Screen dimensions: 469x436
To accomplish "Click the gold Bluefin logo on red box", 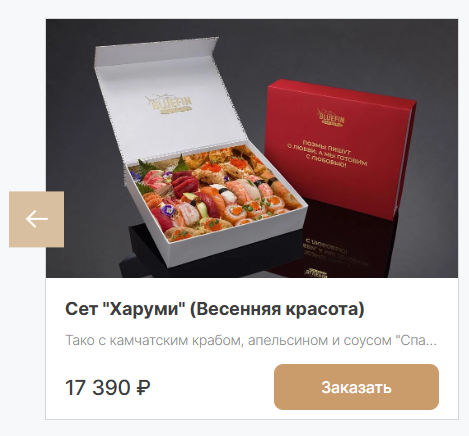I will tap(331, 118).
